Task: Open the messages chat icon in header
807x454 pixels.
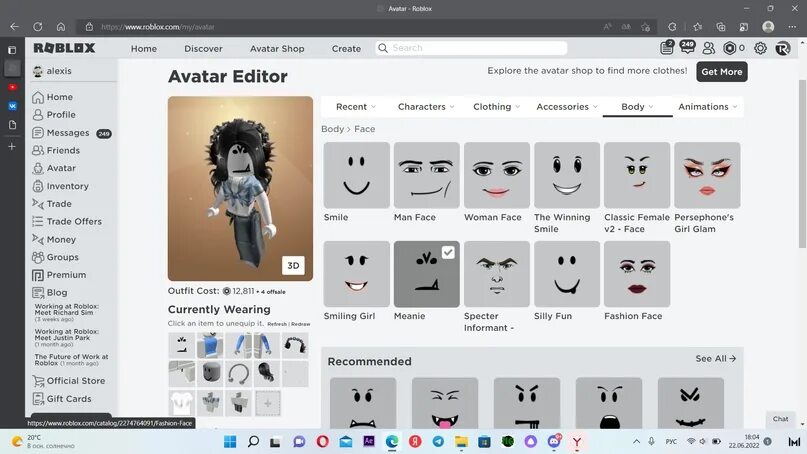Action: (x=687, y=47)
